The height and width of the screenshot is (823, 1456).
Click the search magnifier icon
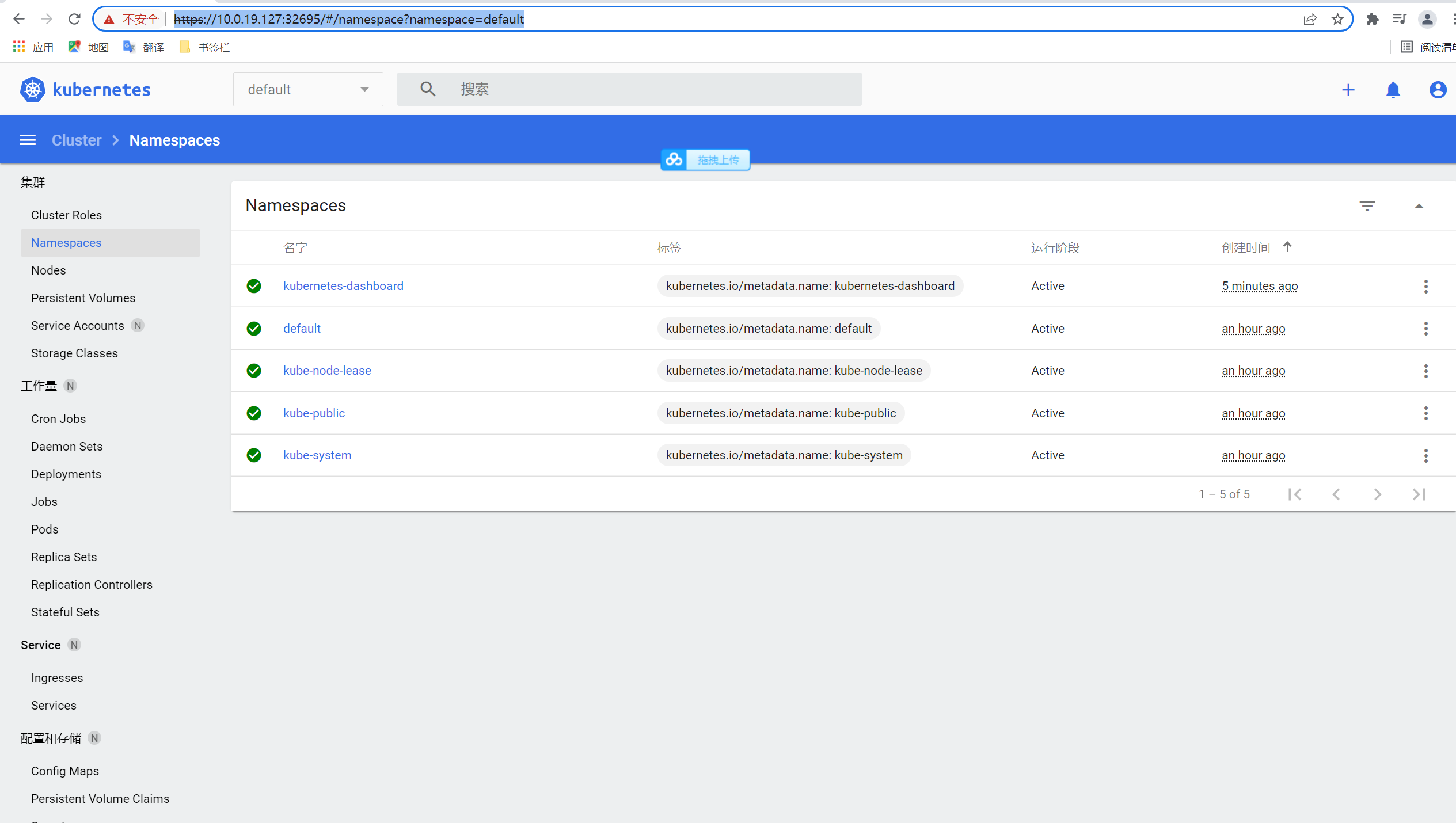pyautogui.click(x=428, y=89)
